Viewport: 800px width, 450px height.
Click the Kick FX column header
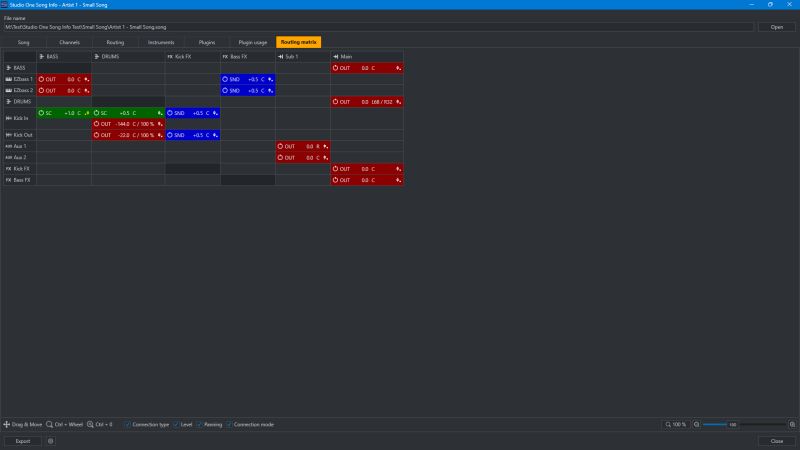click(x=192, y=57)
